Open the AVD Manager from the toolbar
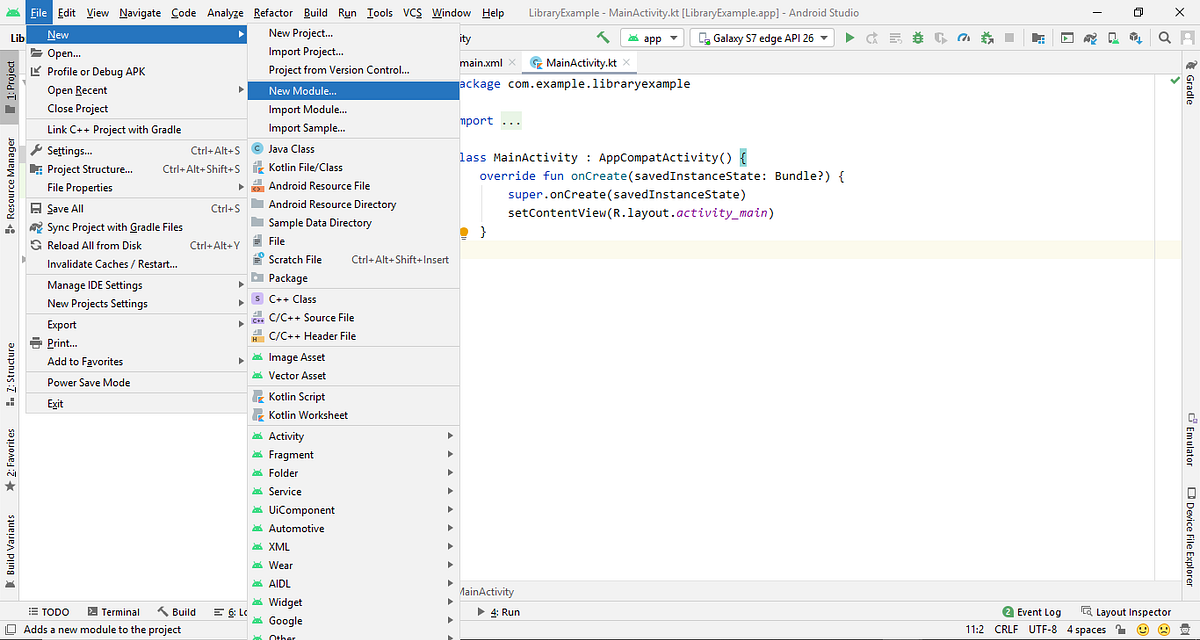This screenshot has height=640, width=1200. tap(1111, 36)
